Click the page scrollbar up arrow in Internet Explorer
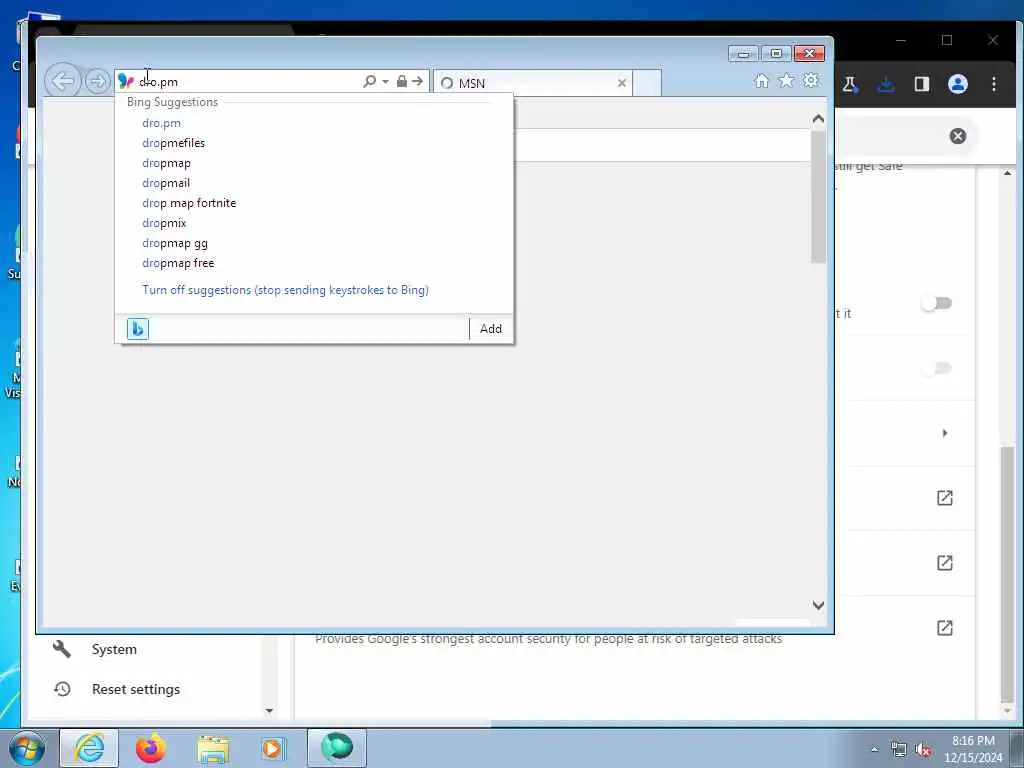 tap(818, 119)
